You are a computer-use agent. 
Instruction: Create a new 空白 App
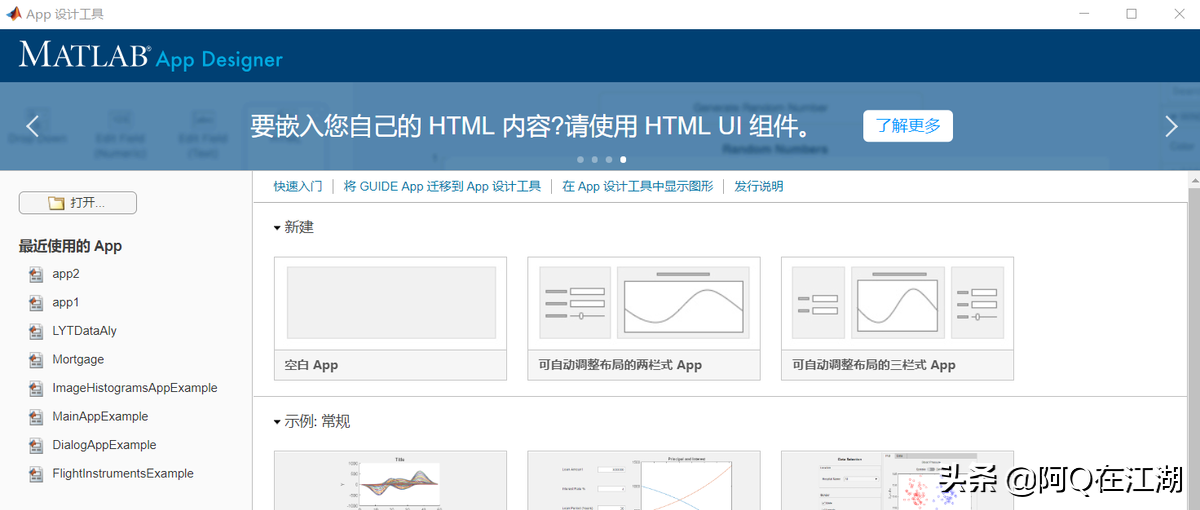[x=390, y=319]
